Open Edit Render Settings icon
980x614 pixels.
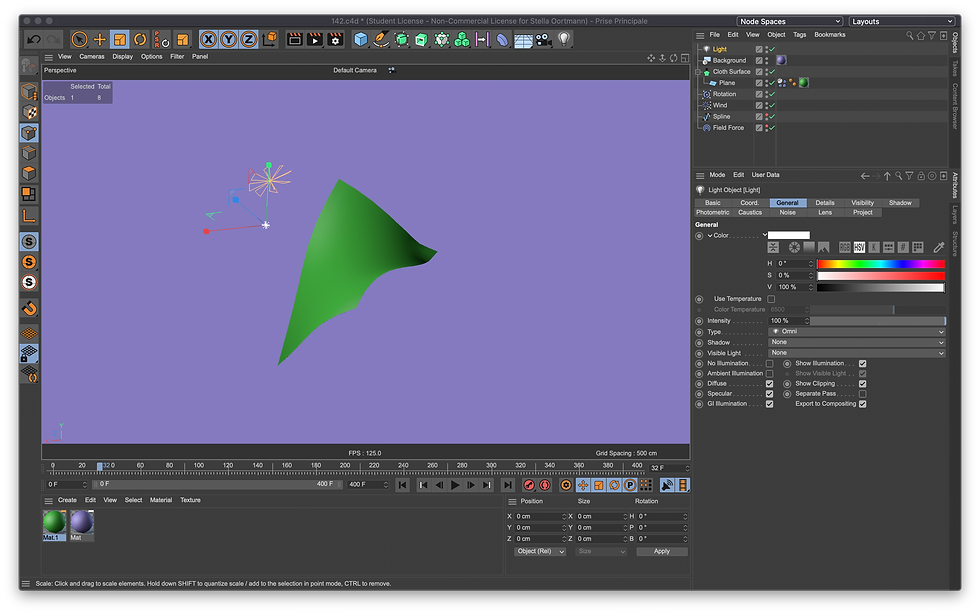[x=334, y=39]
